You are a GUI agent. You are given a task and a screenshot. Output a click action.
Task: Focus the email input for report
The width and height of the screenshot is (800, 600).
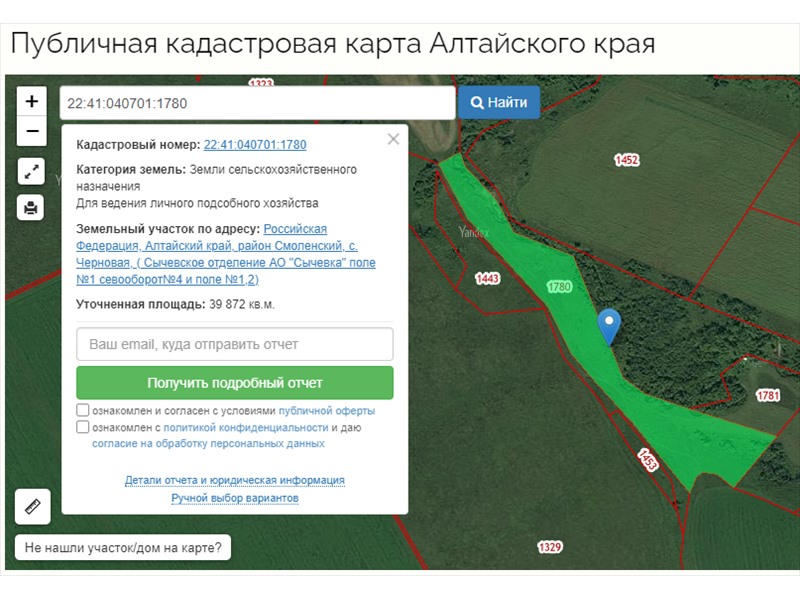(235, 344)
